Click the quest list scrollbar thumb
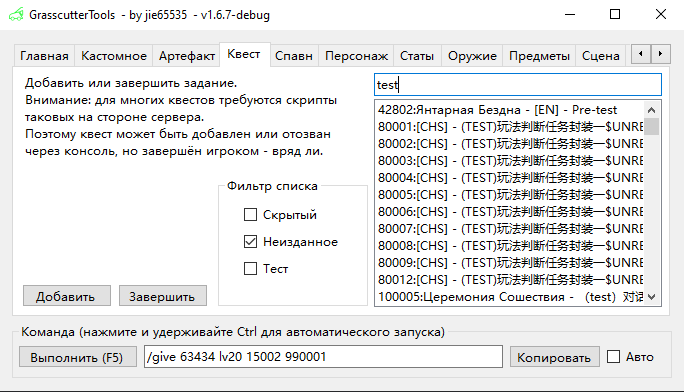Screen dimensions: 684x392 pyautogui.click(x=652, y=127)
